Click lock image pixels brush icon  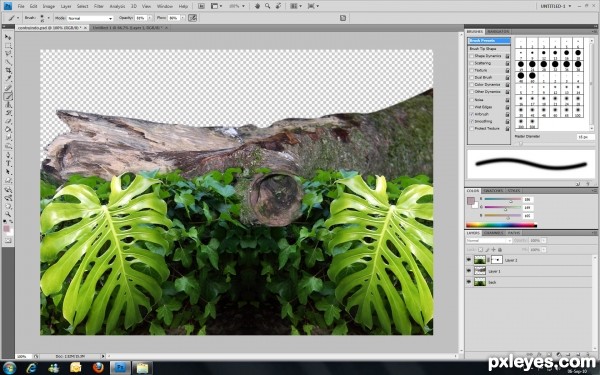pos(487,249)
